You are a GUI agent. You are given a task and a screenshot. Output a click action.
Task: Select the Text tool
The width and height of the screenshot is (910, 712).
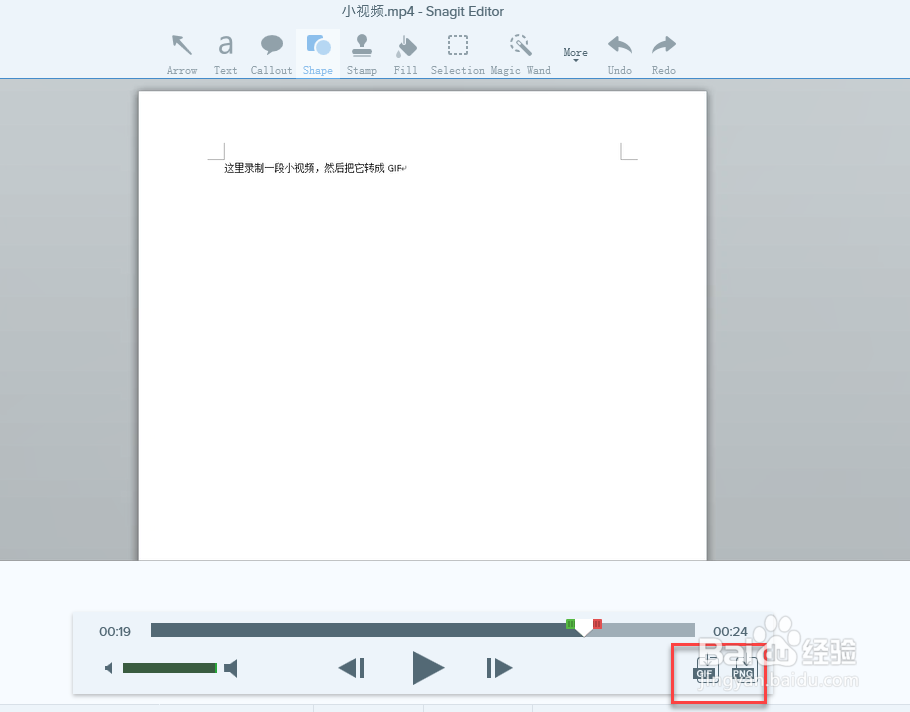click(225, 55)
